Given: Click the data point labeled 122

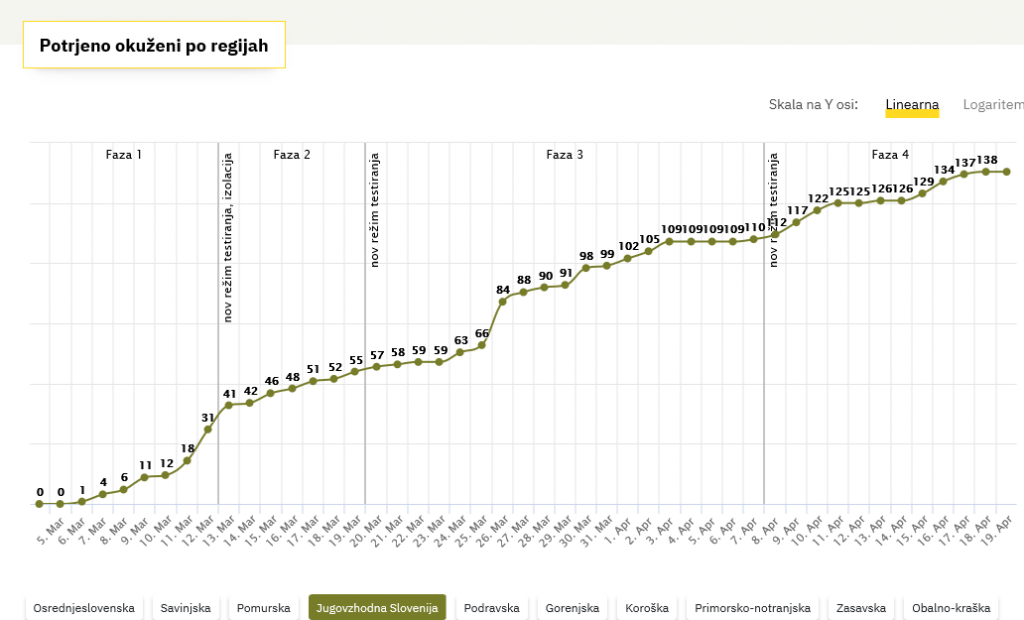Looking at the screenshot, I should (817, 210).
